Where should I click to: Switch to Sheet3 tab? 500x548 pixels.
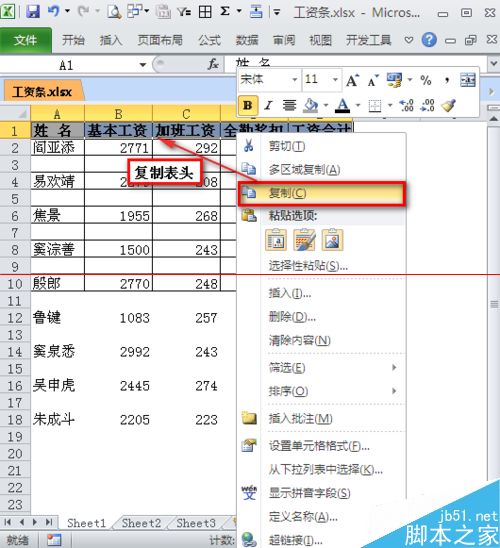pyautogui.click(x=196, y=523)
